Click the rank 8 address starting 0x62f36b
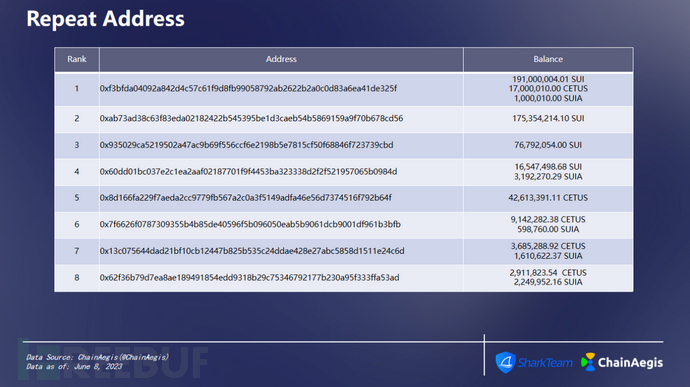 tap(250, 277)
